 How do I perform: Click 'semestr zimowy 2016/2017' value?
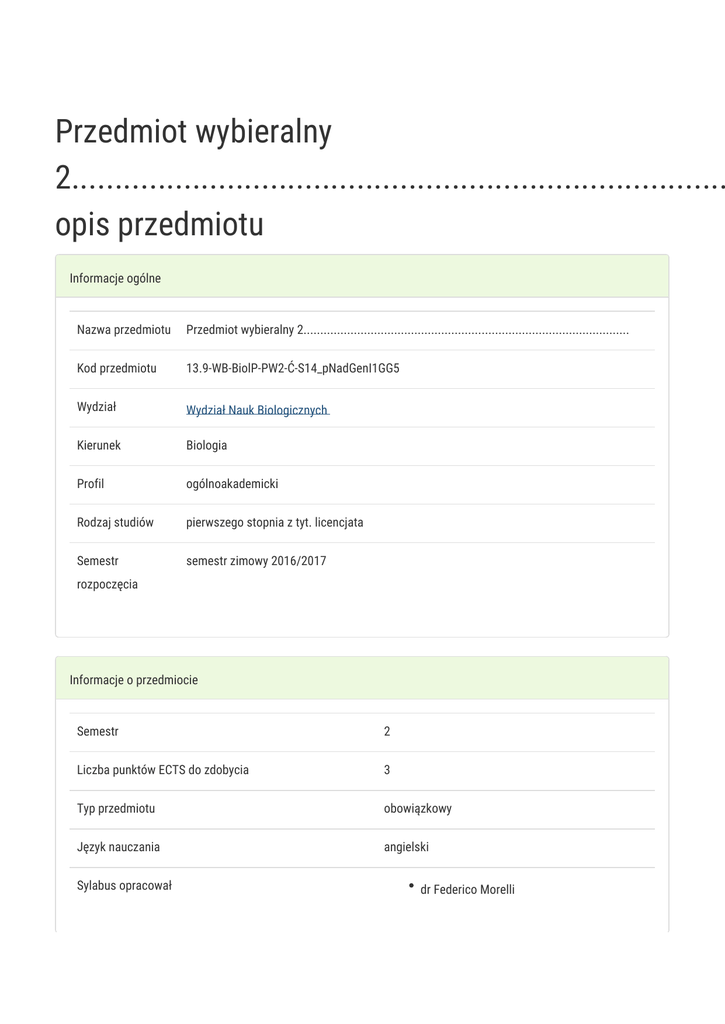[x=256, y=561]
